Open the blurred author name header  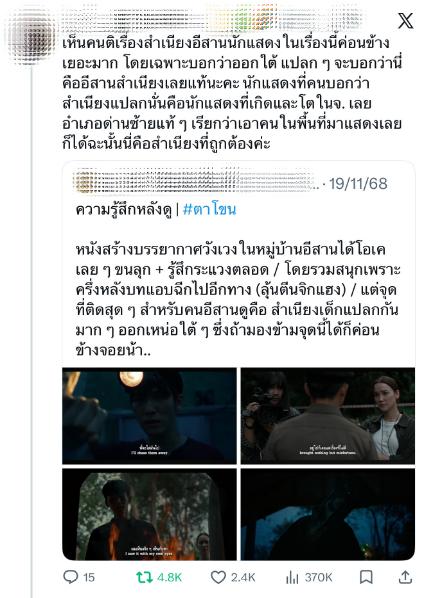tap(214, 17)
